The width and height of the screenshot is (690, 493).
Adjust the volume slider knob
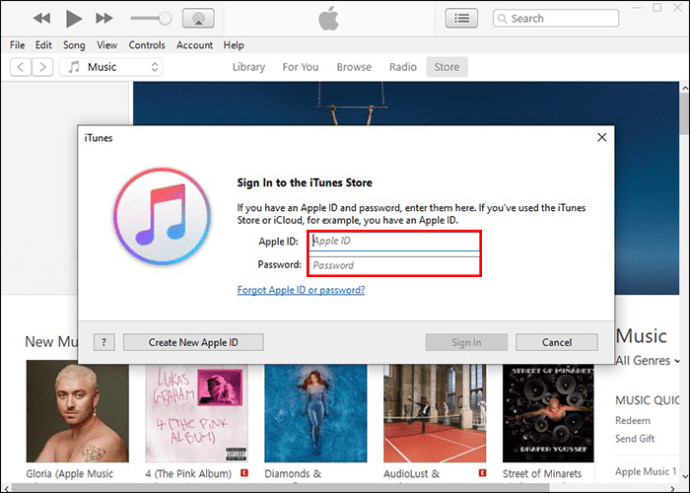[x=165, y=18]
